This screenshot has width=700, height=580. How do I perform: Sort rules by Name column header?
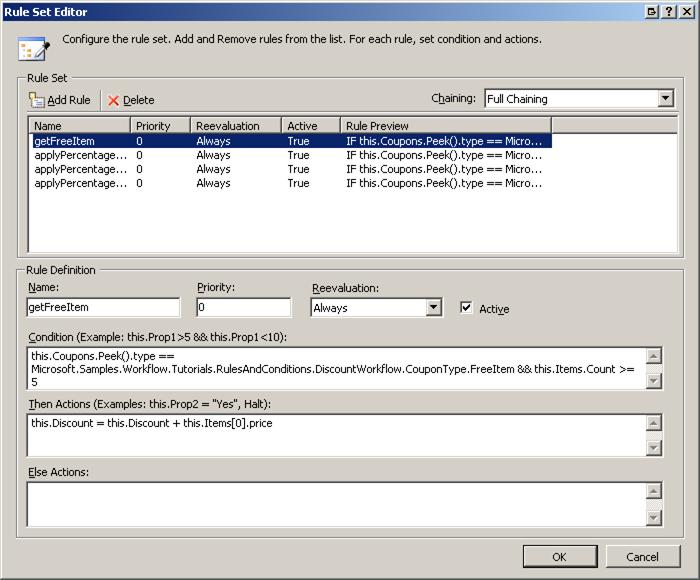point(80,126)
